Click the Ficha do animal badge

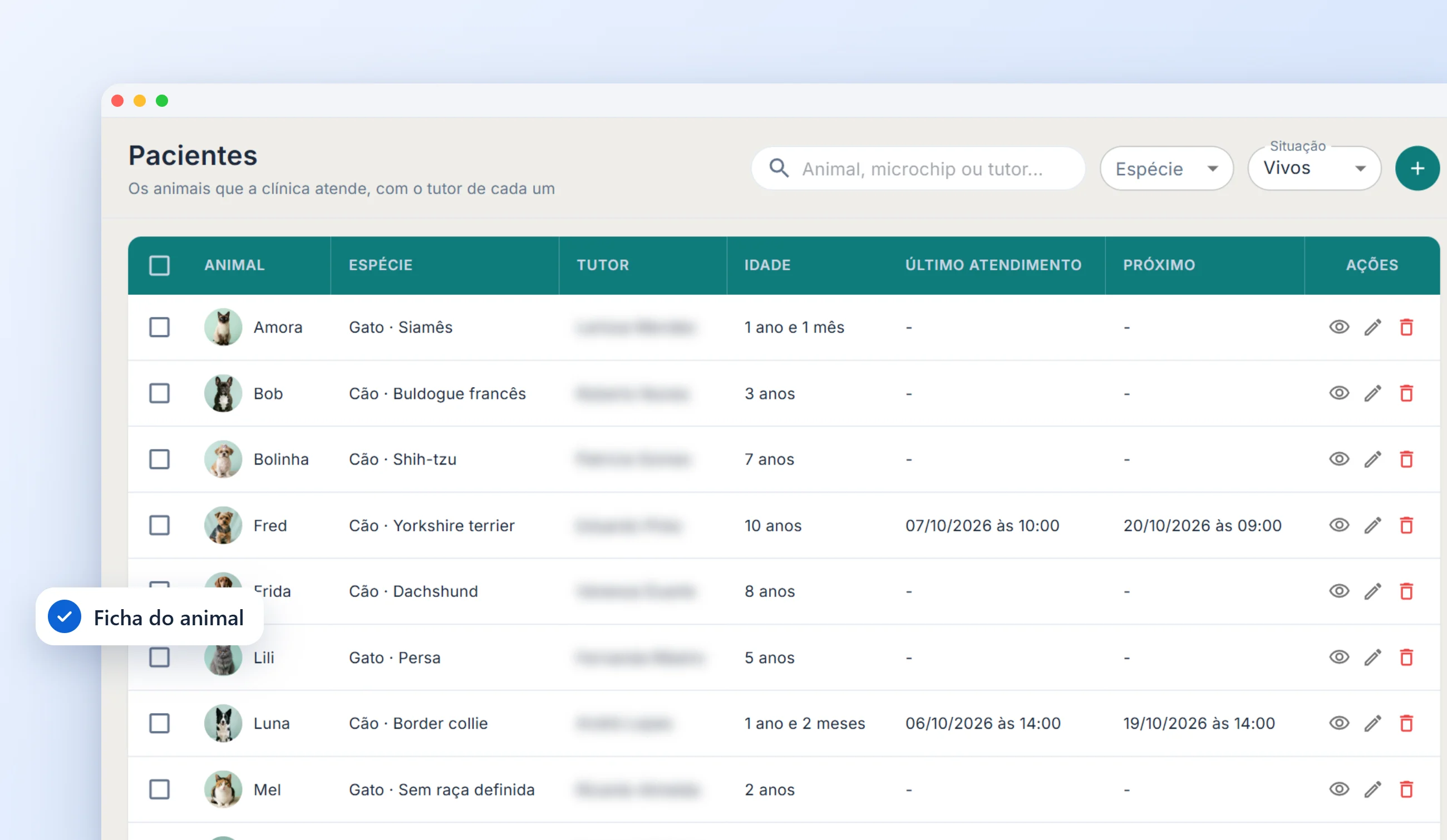149,617
